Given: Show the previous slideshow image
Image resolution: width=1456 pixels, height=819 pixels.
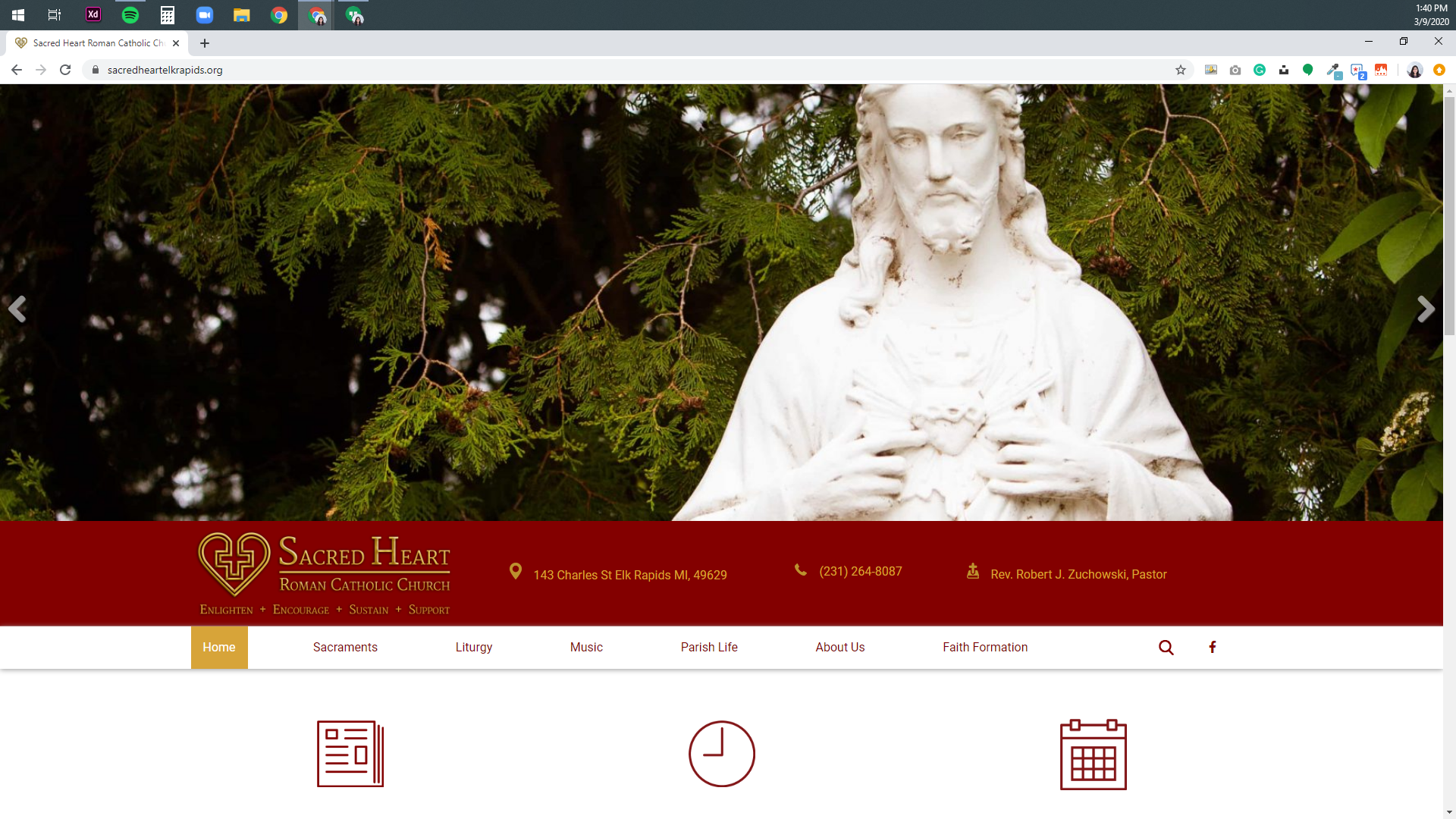Looking at the screenshot, I should tap(17, 309).
